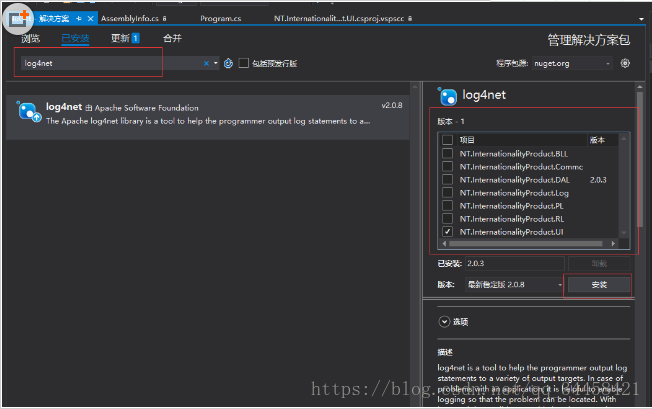652x409 pixels.
Task: Check NT.InternationalityProduct.Commc project
Action: [x=447, y=166]
